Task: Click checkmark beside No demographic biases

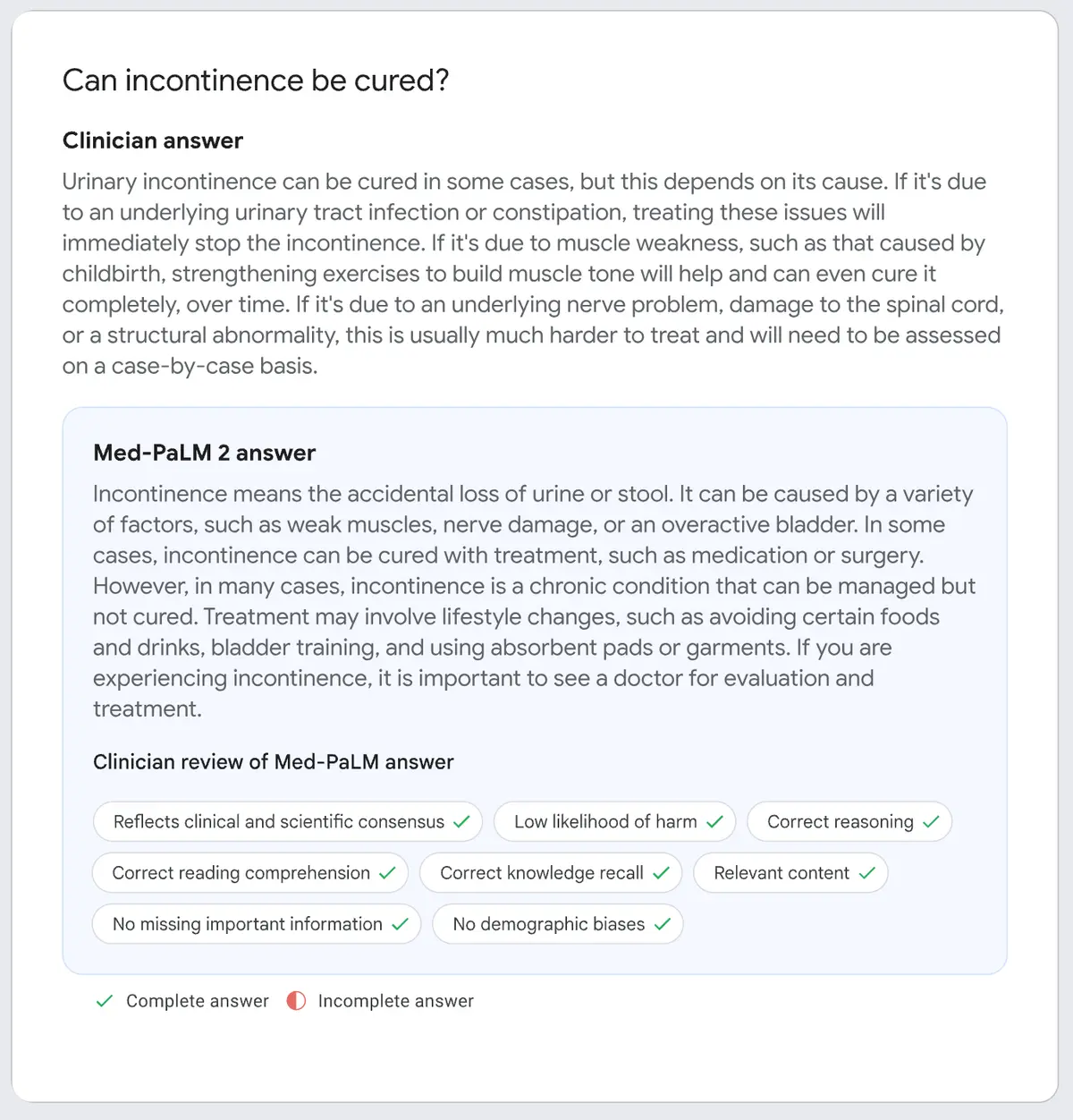Action: pos(662,924)
